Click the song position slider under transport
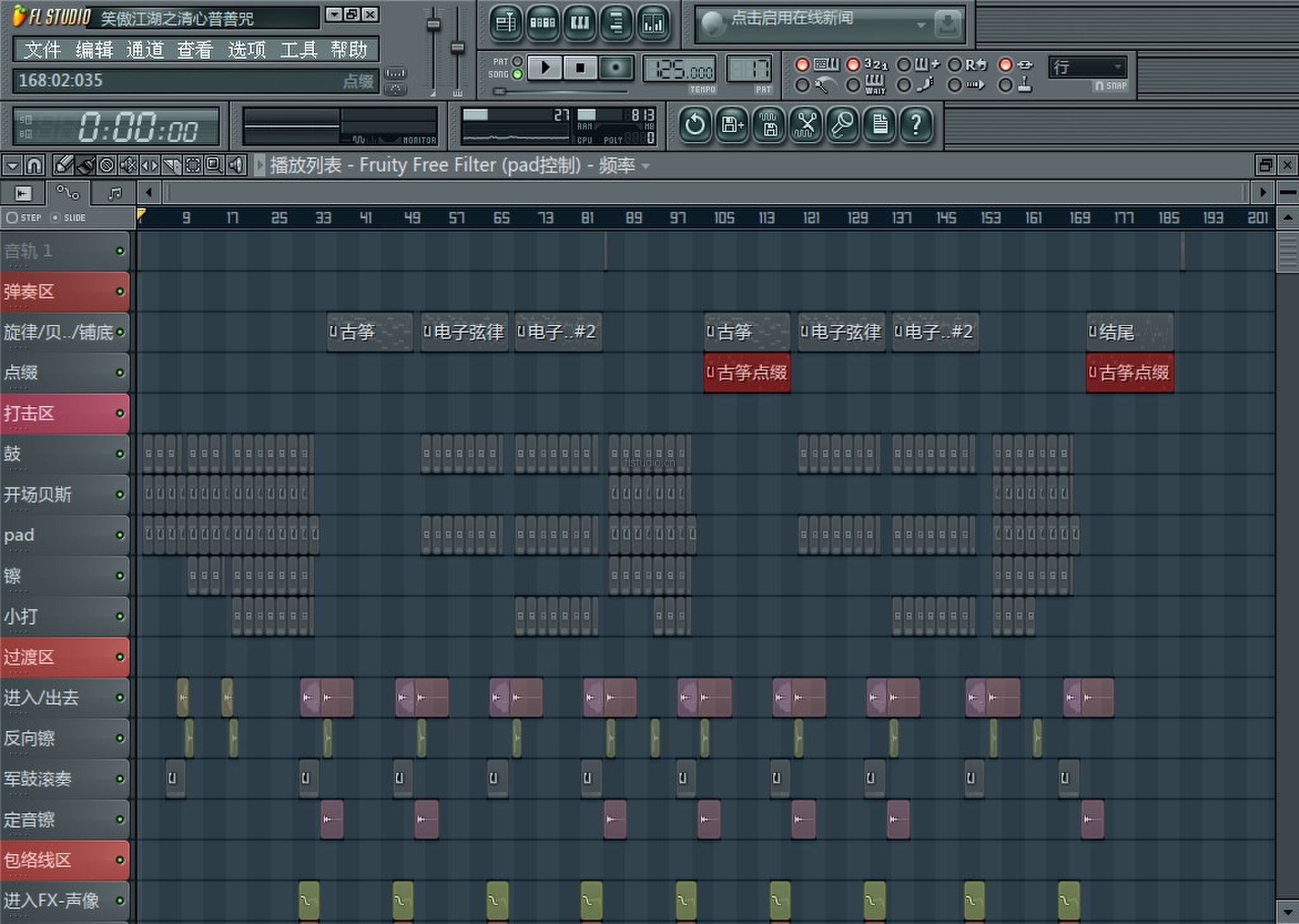The width and height of the screenshot is (1299, 924). tap(561, 91)
